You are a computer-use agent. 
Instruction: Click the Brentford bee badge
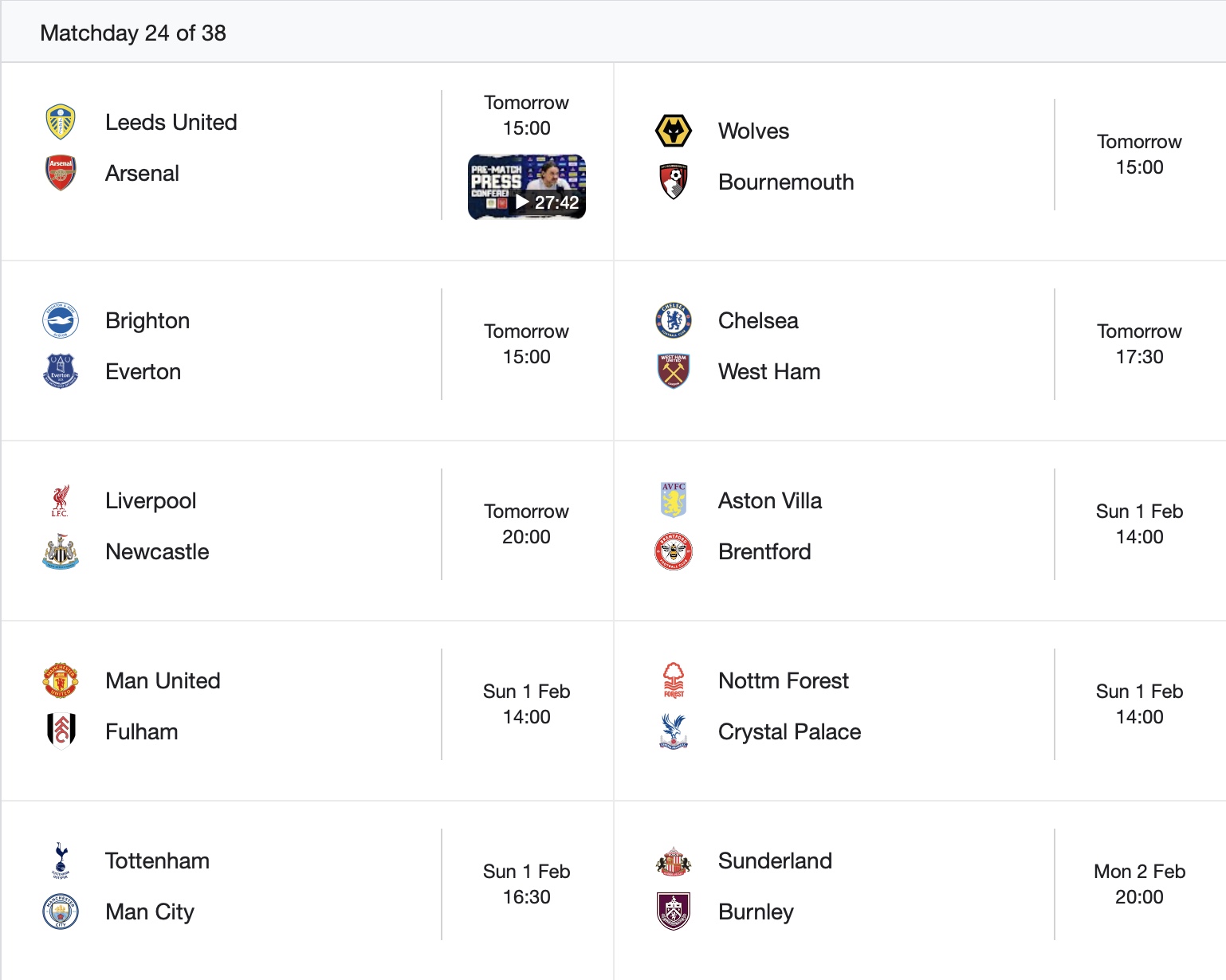pyautogui.click(x=674, y=551)
